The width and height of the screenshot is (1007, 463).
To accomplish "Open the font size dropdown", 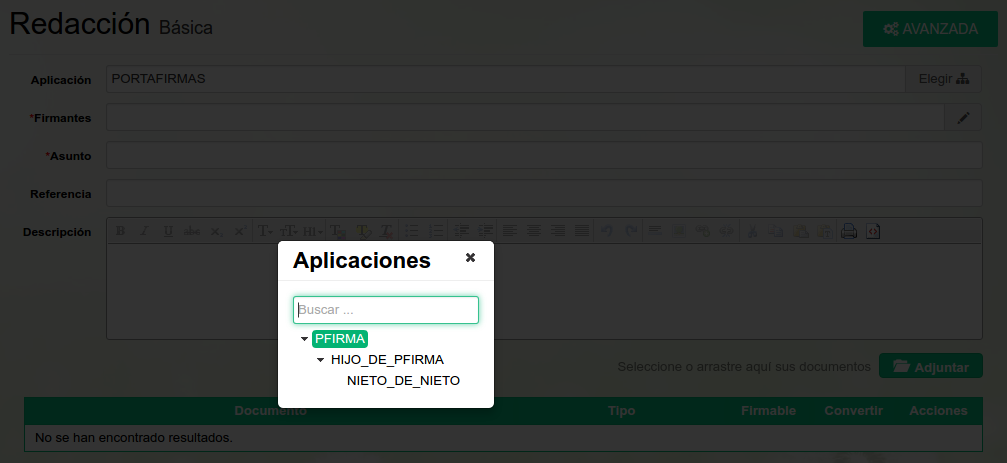I will [x=289, y=231].
